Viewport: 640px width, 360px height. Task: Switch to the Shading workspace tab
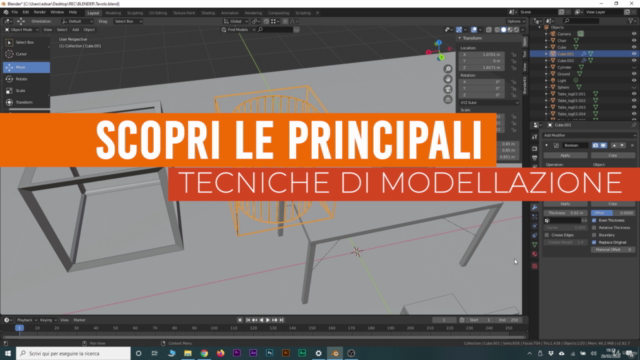click(208, 13)
